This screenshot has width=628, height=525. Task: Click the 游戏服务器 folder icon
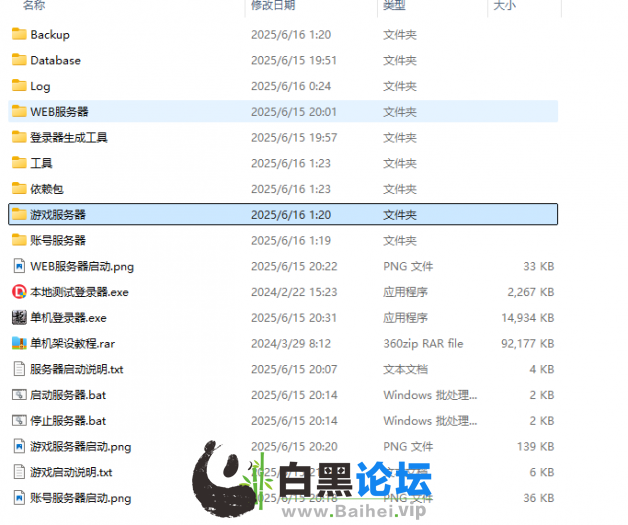(19, 214)
